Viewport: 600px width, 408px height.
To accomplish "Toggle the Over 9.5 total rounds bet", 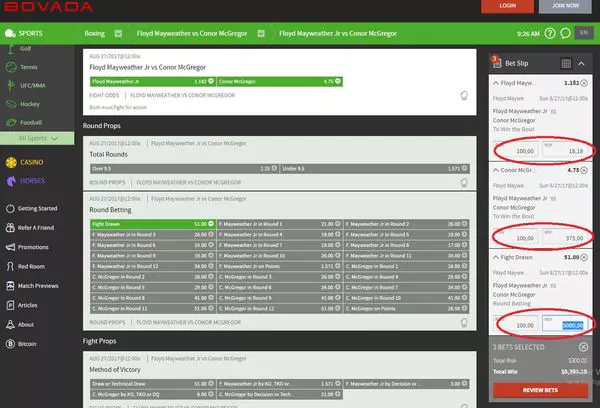I will [x=184, y=169].
